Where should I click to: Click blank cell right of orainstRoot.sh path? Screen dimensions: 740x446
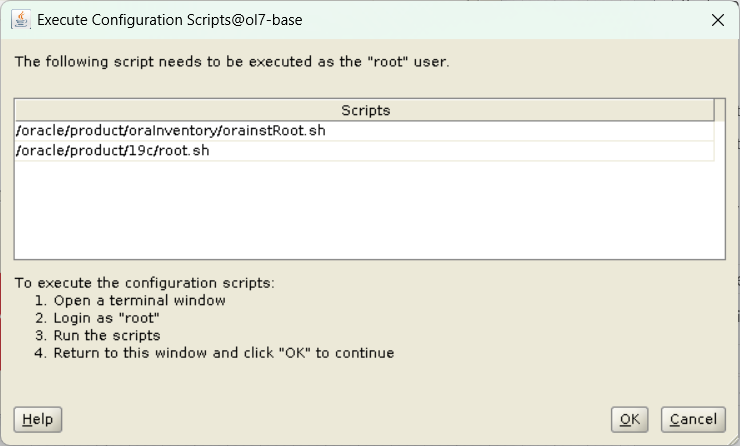click(x=520, y=131)
